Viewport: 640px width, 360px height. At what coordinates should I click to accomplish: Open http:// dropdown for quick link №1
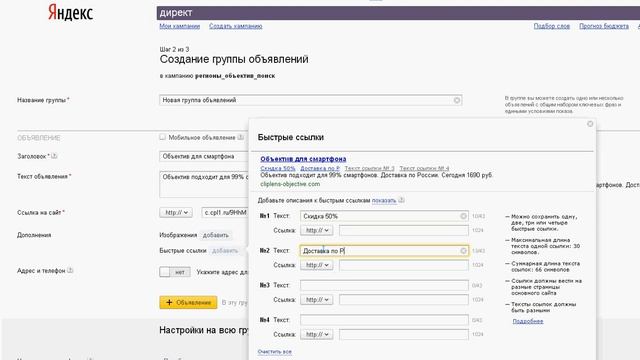click(x=317, y=230)
